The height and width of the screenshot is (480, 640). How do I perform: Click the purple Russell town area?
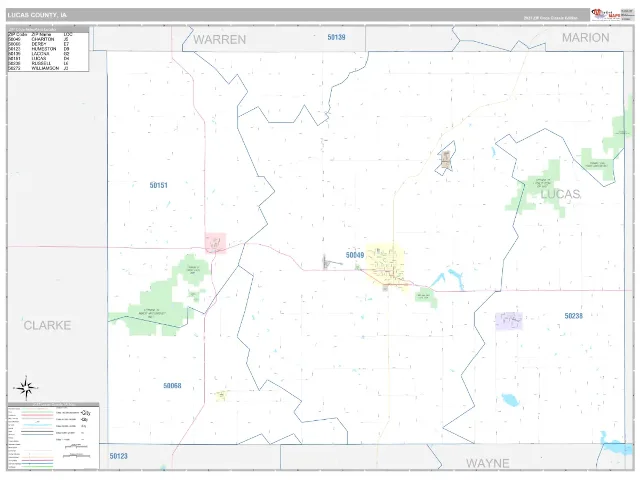pos(509,321)
